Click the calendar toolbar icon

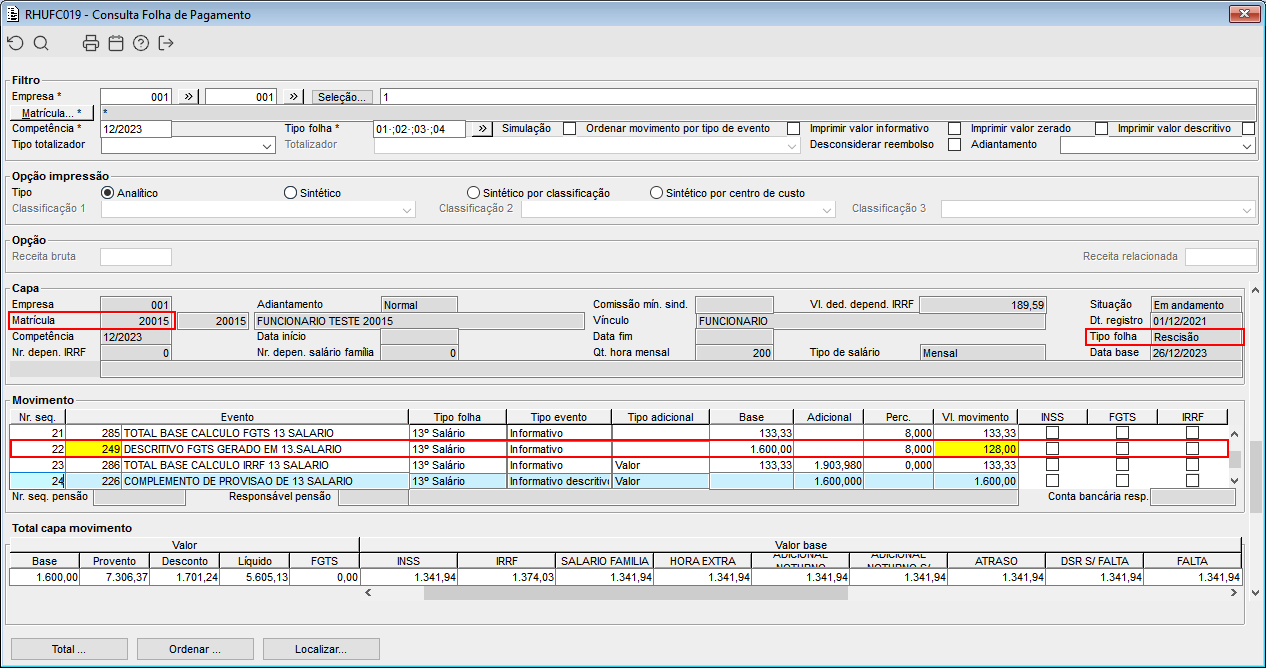[x=116, y=43]
